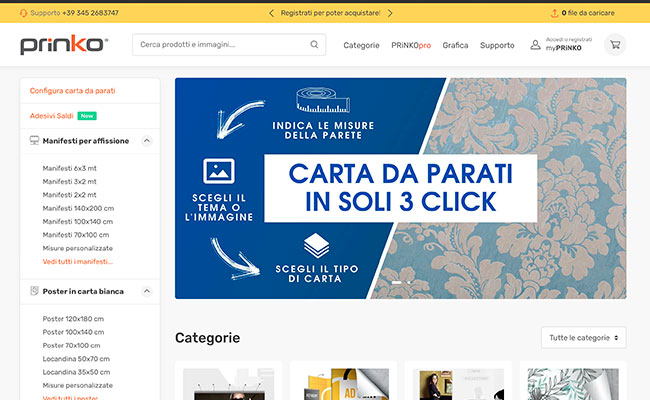The width and height of the screenshot is (650, 400).
Task: Click the magnifier search icon
Action: coord(314,44)
